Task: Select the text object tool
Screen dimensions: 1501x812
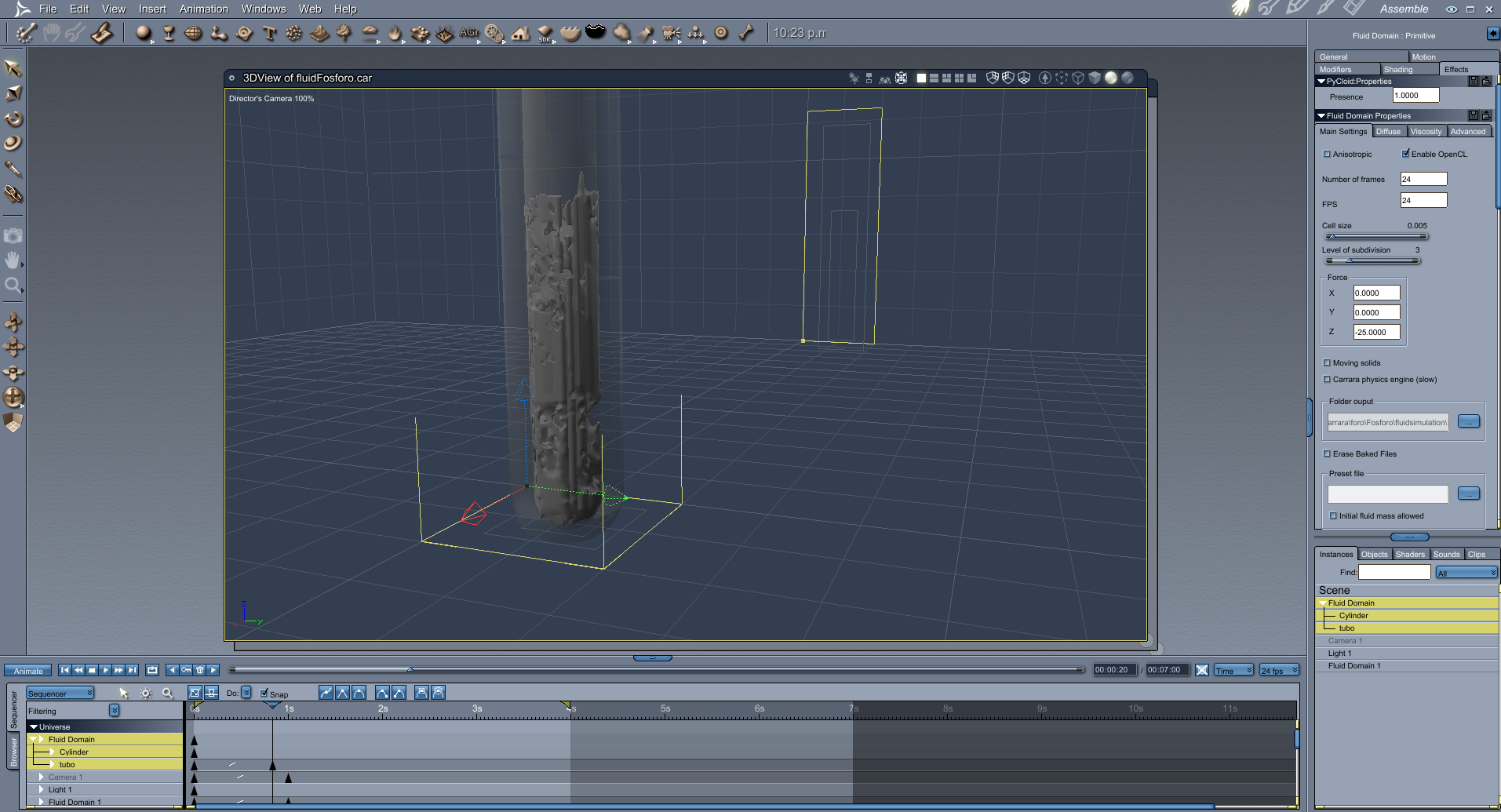Action: point(269,33)
